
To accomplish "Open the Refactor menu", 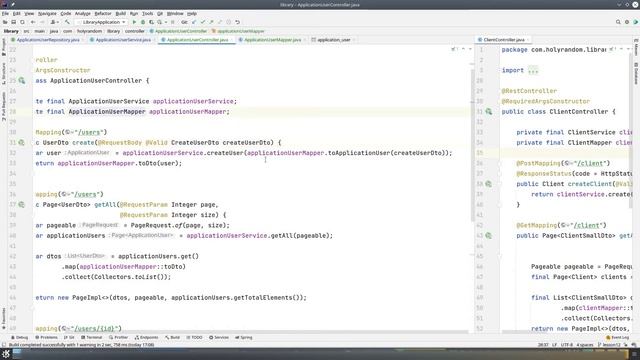I will pos(103,13).
